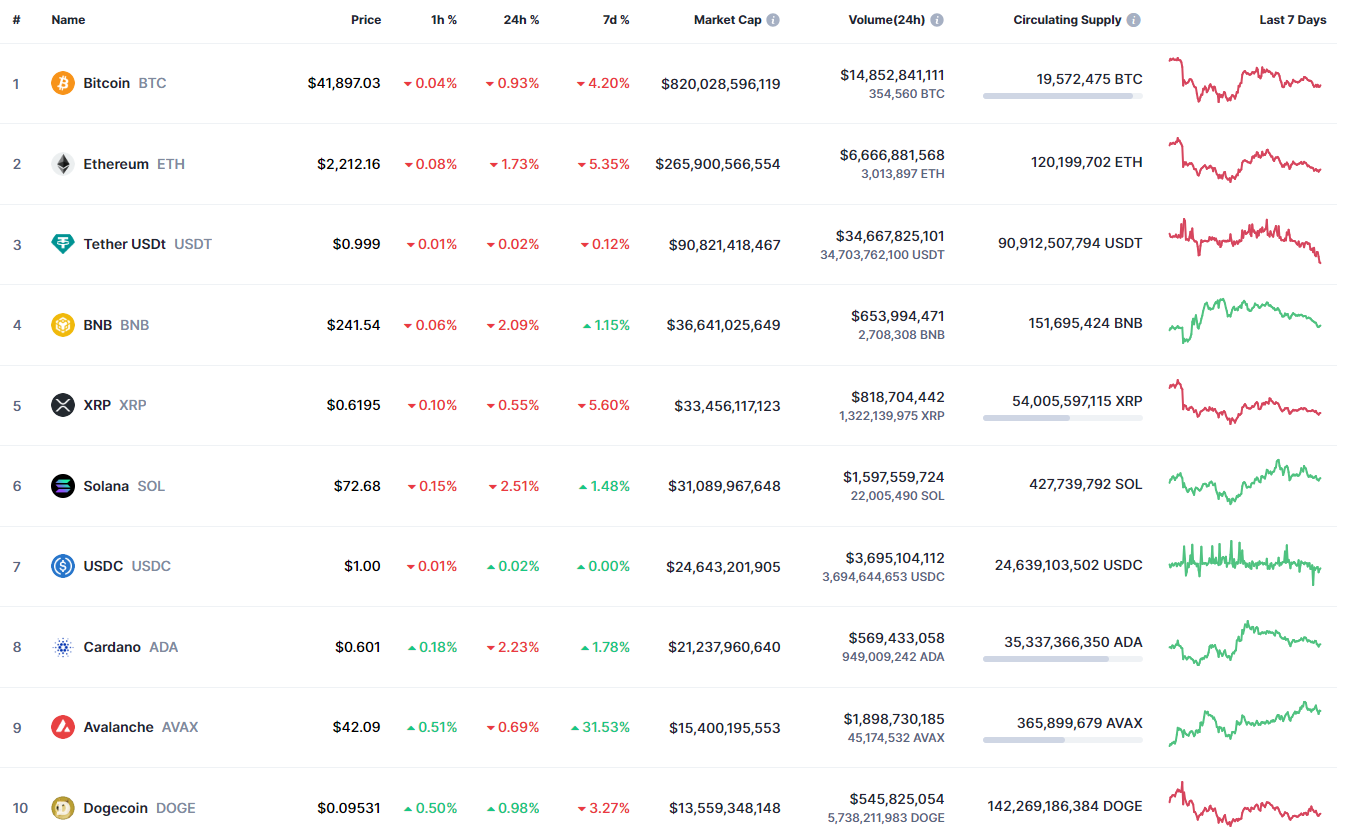Sort the table by Price column

365,20
